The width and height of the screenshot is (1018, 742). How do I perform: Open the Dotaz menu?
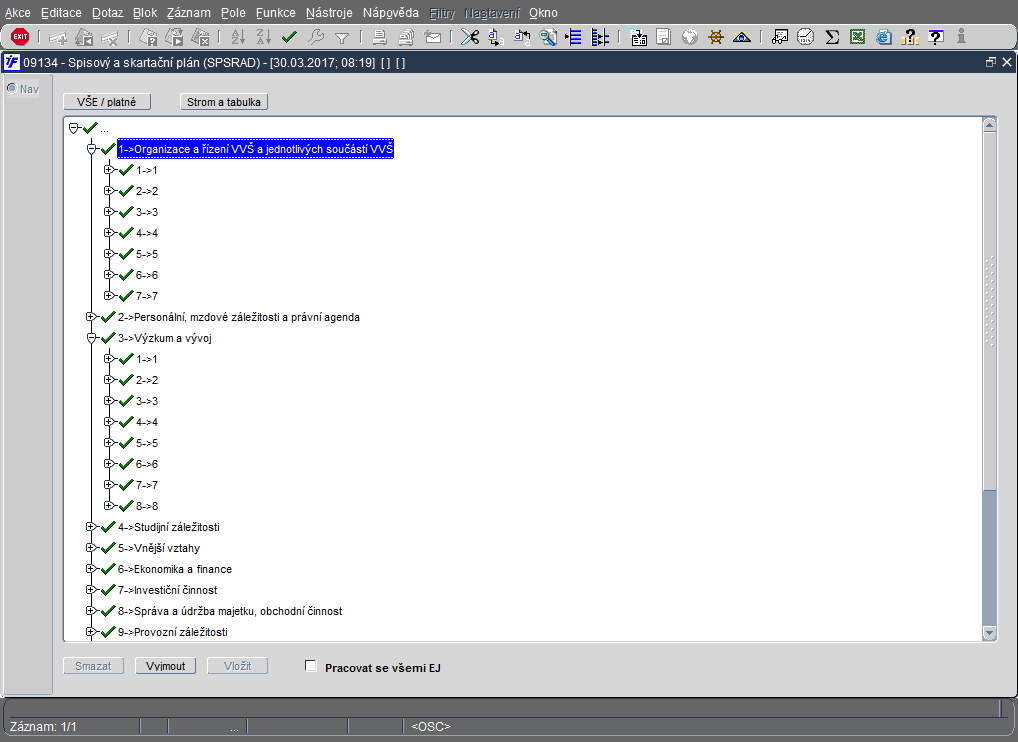[x=107, y=13]
